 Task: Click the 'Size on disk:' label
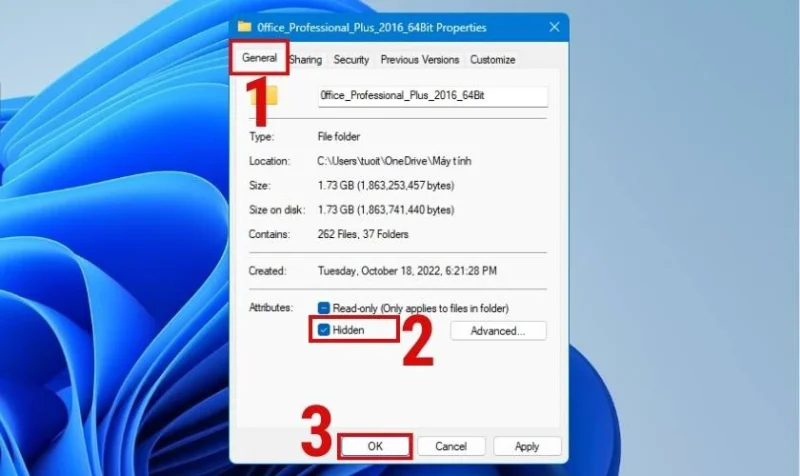pyautogui.click(x=277, y=210)
